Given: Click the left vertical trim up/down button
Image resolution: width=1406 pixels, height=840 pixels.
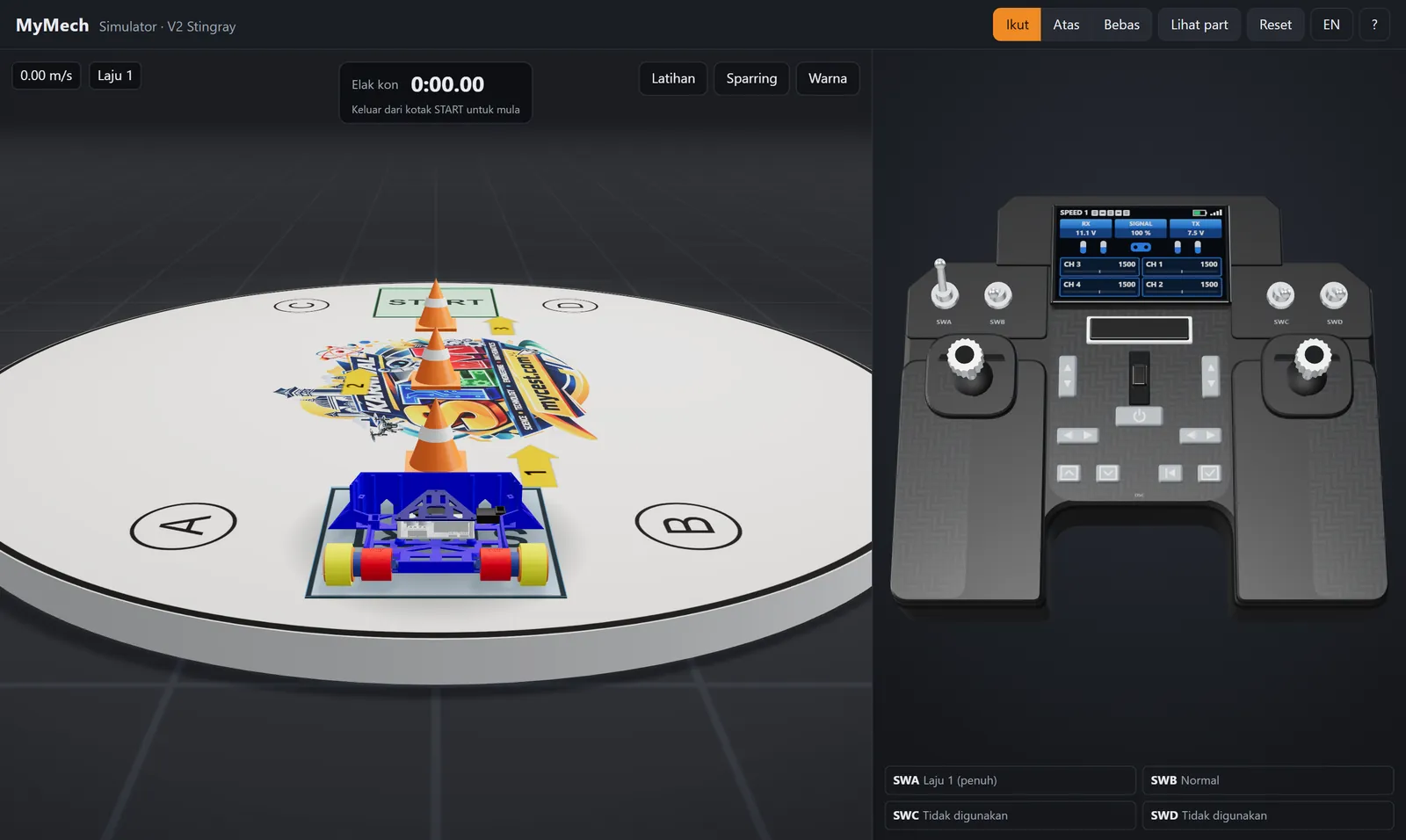Looking at the screenshot, I should (x=1068, y=376).
